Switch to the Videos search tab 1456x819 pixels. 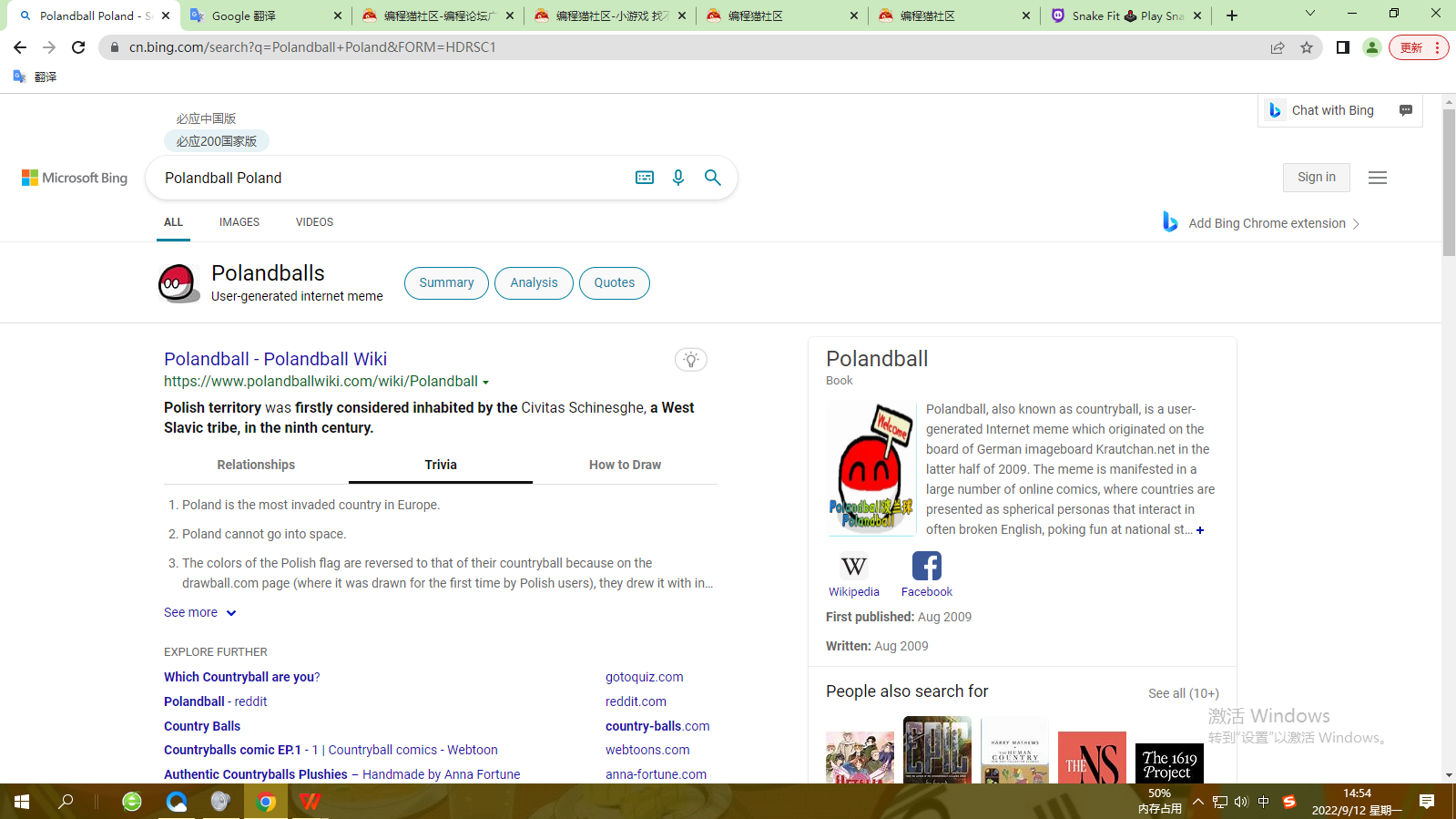point(314,222)
